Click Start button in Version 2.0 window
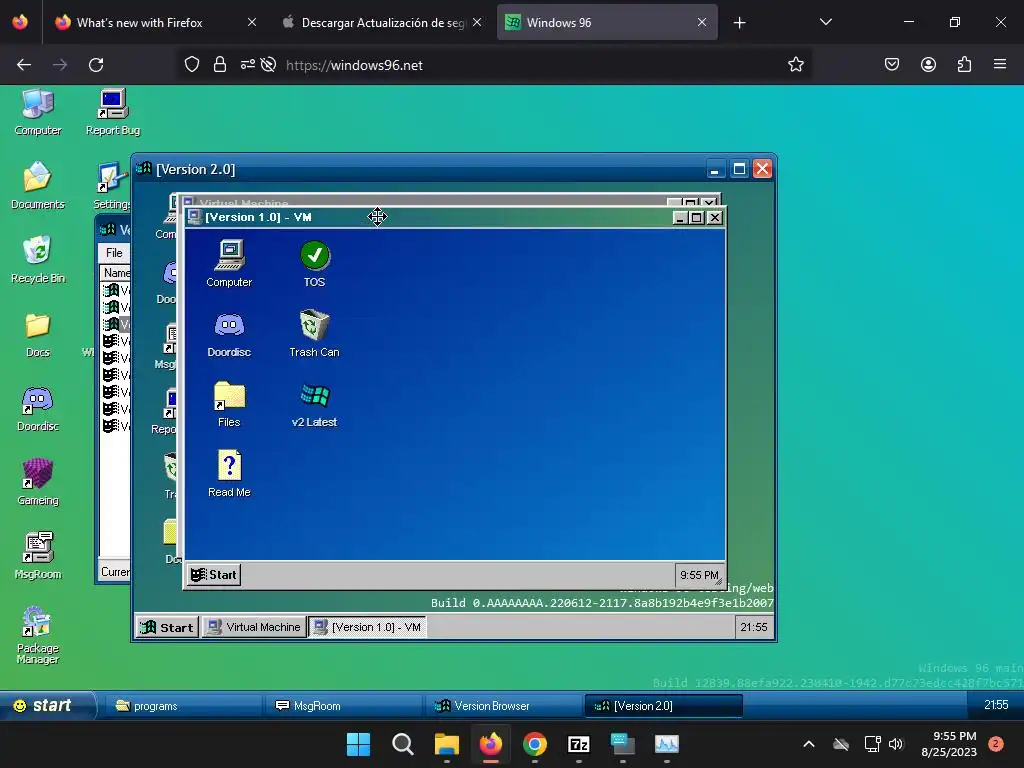1024x768 pixels. click(x=167, y=627)
